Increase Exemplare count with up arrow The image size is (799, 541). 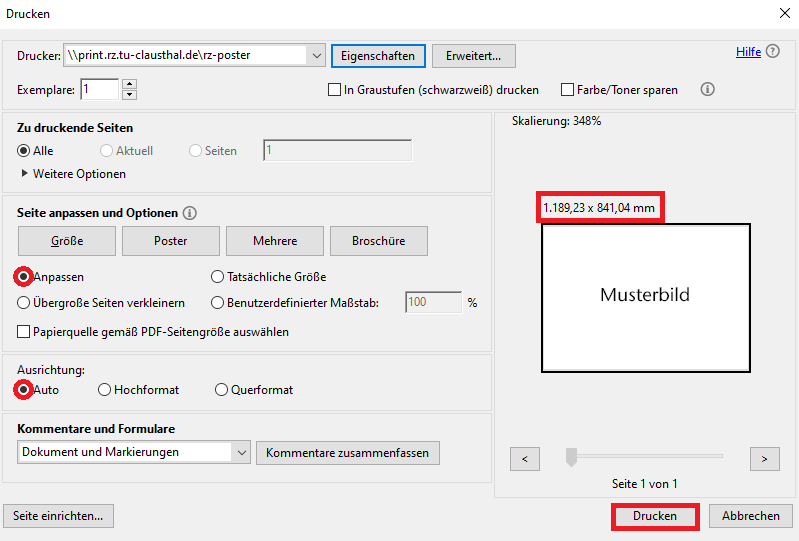128,85
